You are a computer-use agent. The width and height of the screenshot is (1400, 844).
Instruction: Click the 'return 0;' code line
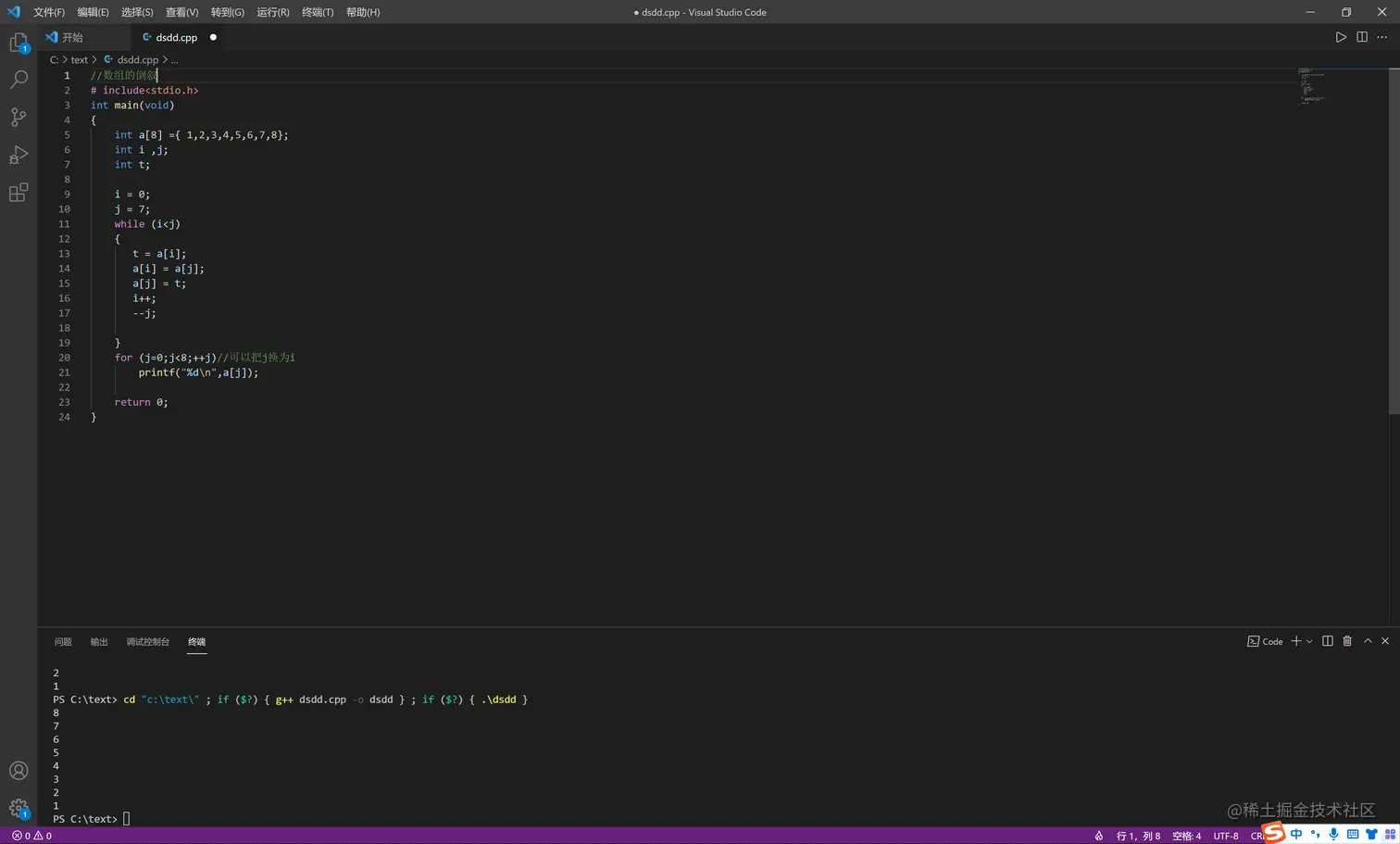(141, 402)
